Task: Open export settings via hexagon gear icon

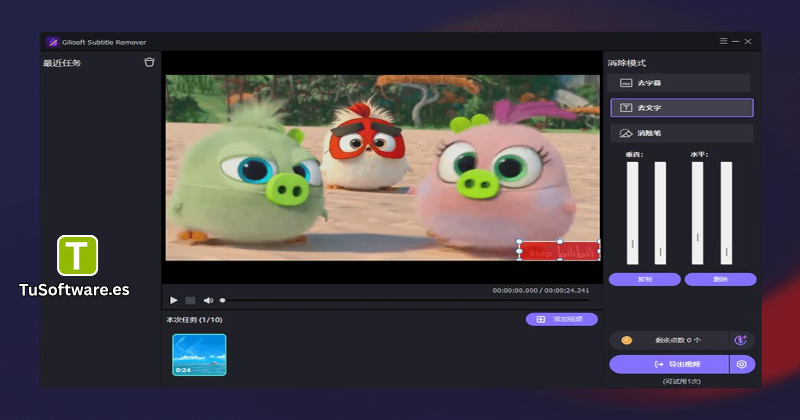Action: coord(742,364)
